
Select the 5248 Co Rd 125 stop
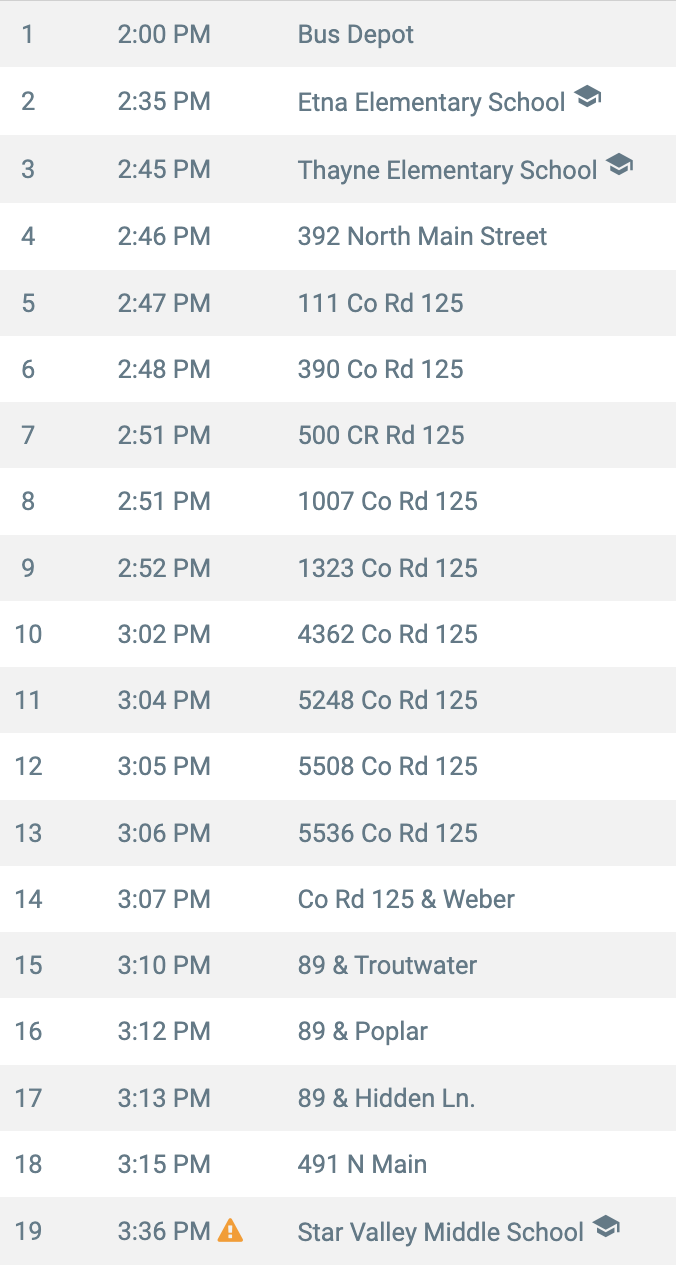338,700
